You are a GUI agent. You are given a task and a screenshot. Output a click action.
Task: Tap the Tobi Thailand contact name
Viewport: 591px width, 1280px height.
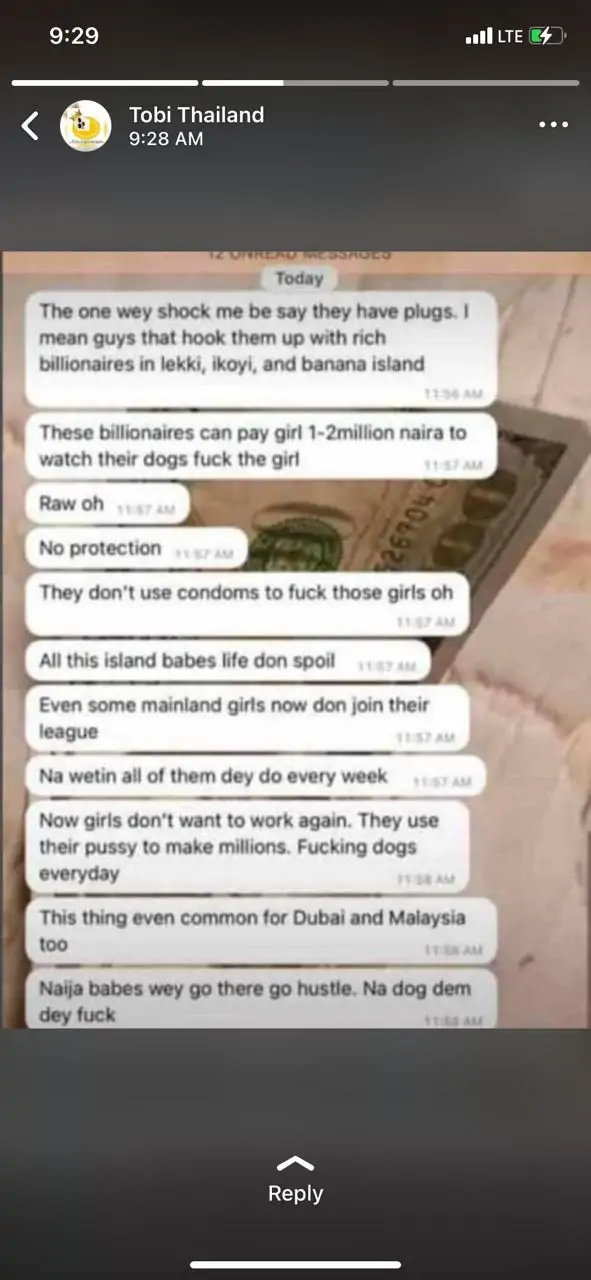click(197, 115)
